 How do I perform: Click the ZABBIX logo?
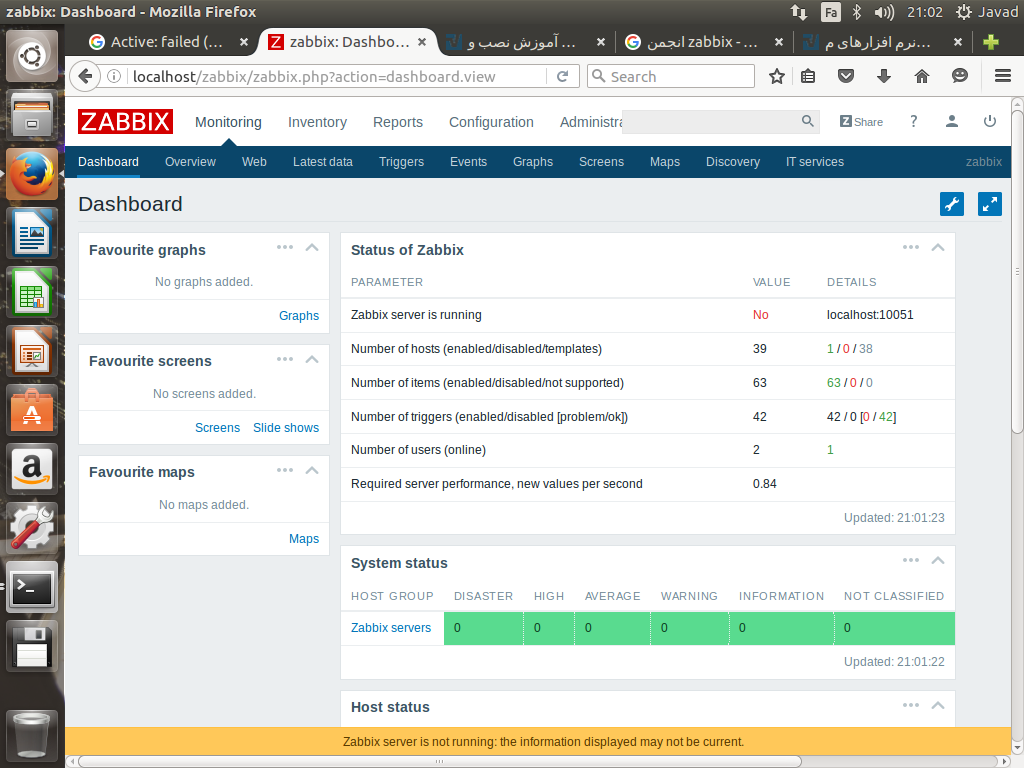(x=126, y=122)
